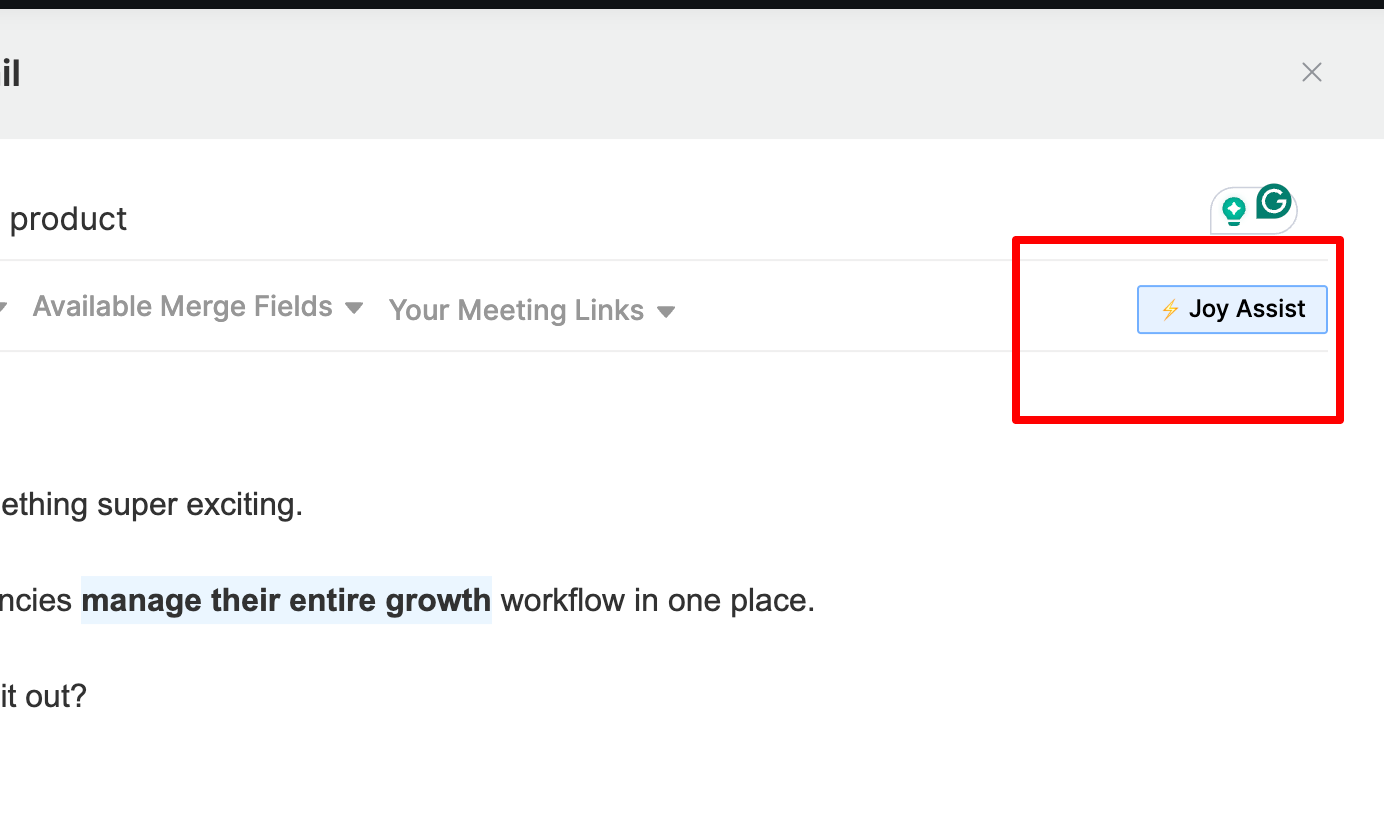Select the "Available Merge Fields" label text
The image size is (1384, 832).
183,307
